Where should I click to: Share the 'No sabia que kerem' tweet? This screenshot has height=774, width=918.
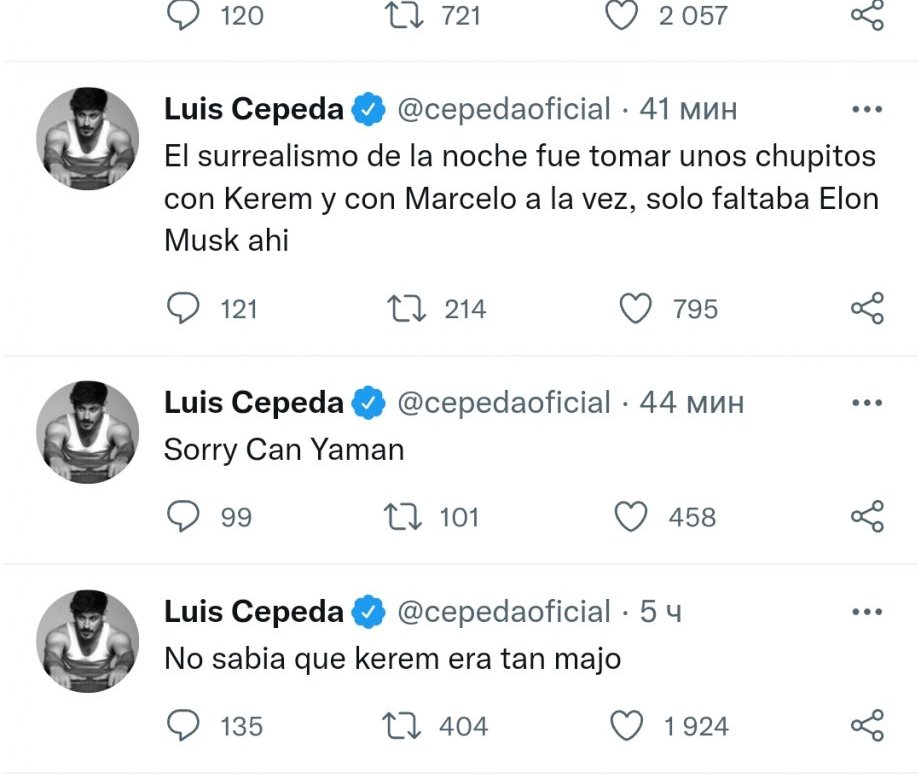coord(867,725)
